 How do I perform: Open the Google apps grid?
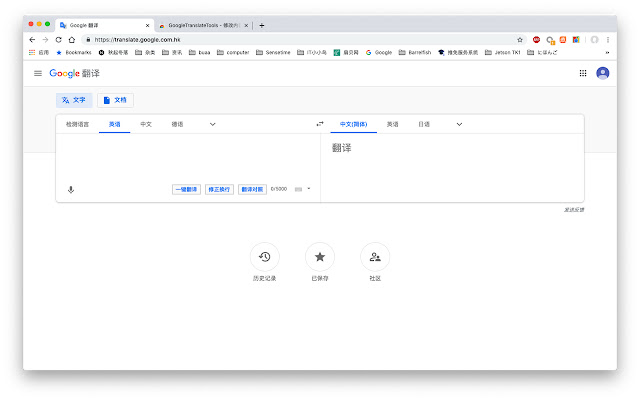583,73
